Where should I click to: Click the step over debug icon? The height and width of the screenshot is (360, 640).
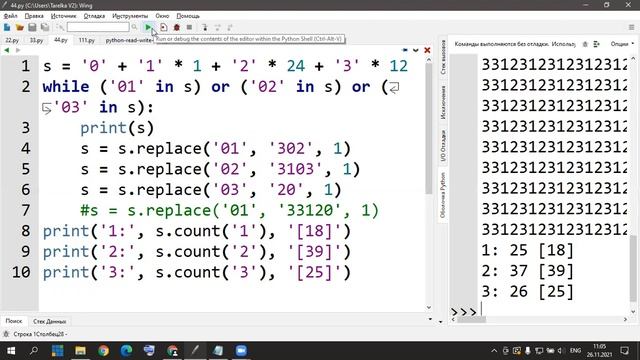218,27
